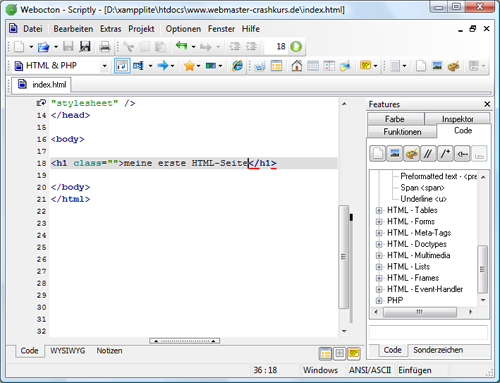Click the color palette icon in main toolbar
The image size is (500, 383).
(x=453, y=66)
